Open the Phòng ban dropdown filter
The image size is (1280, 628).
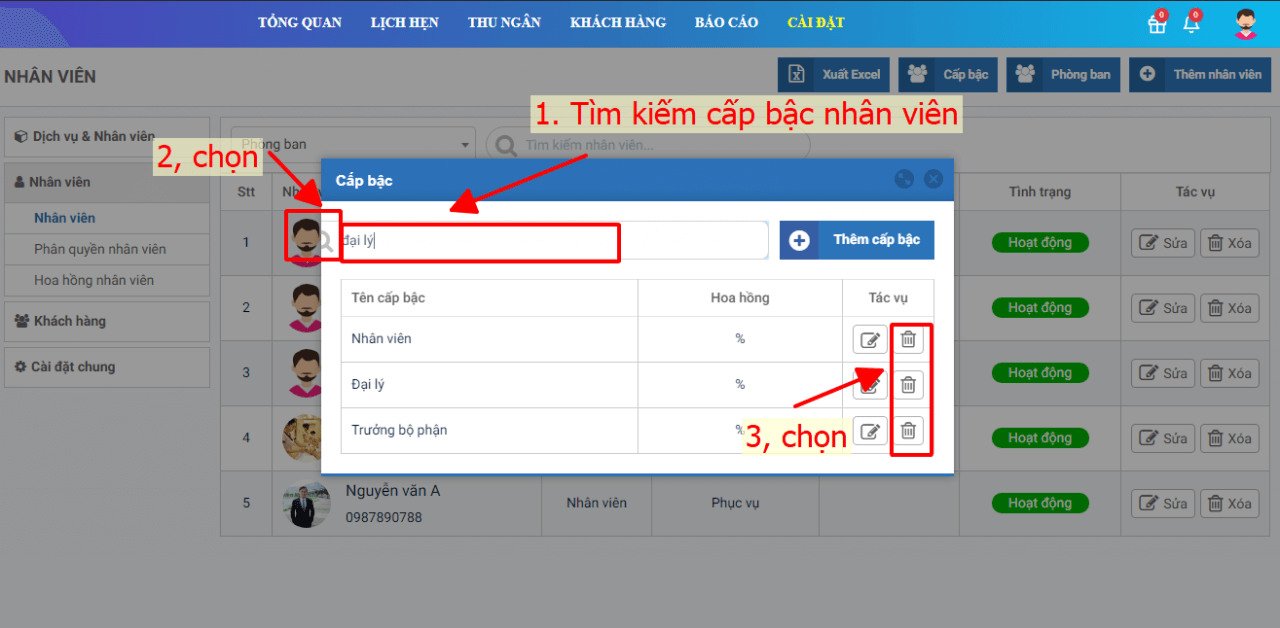[353, 144]
